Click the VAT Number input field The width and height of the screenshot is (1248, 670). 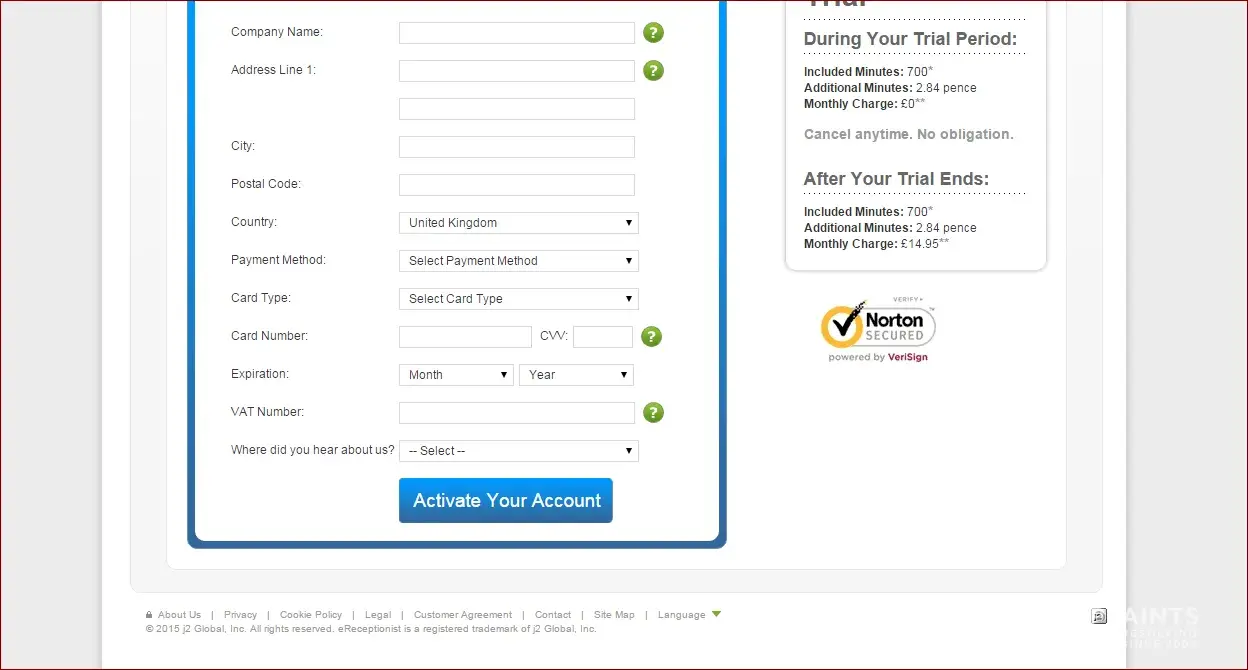[x=517, y=413]
